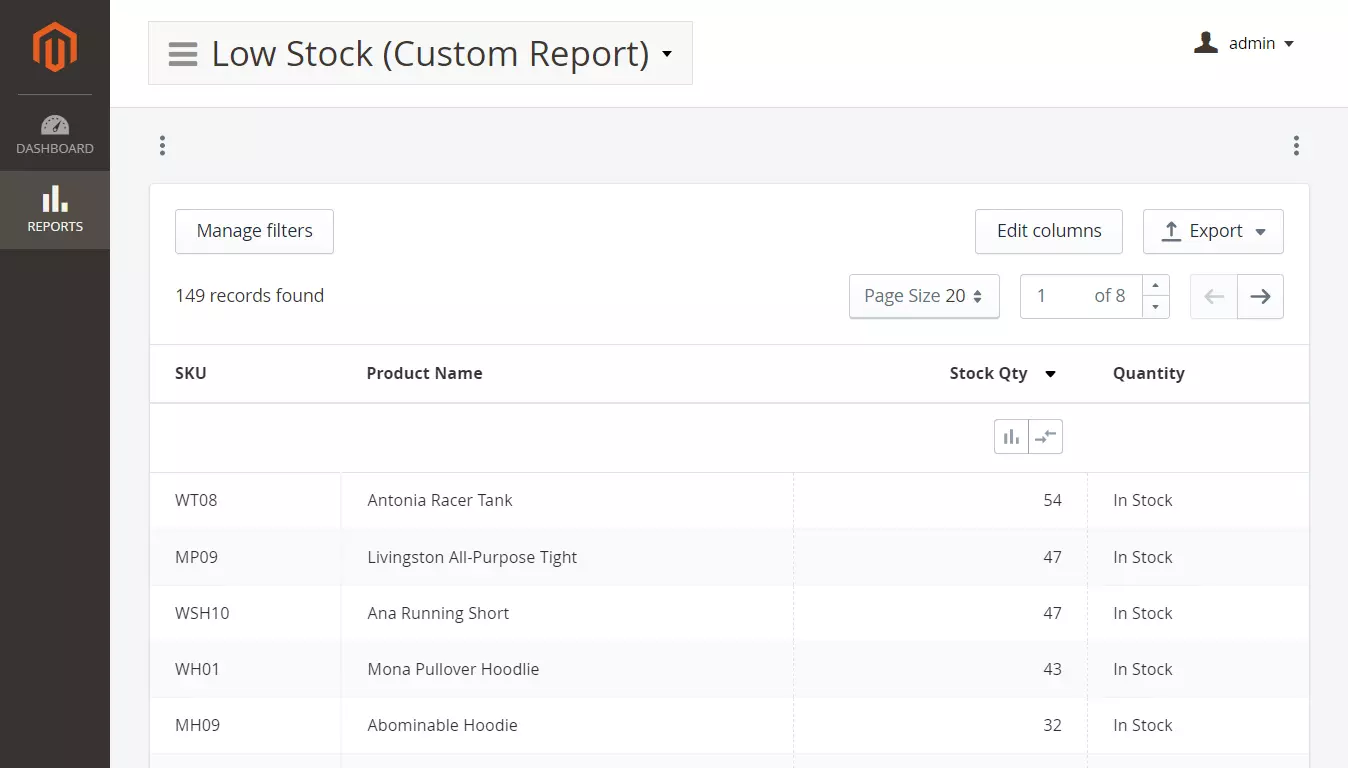Expand the admin user dropdown

coord(1245,44)
